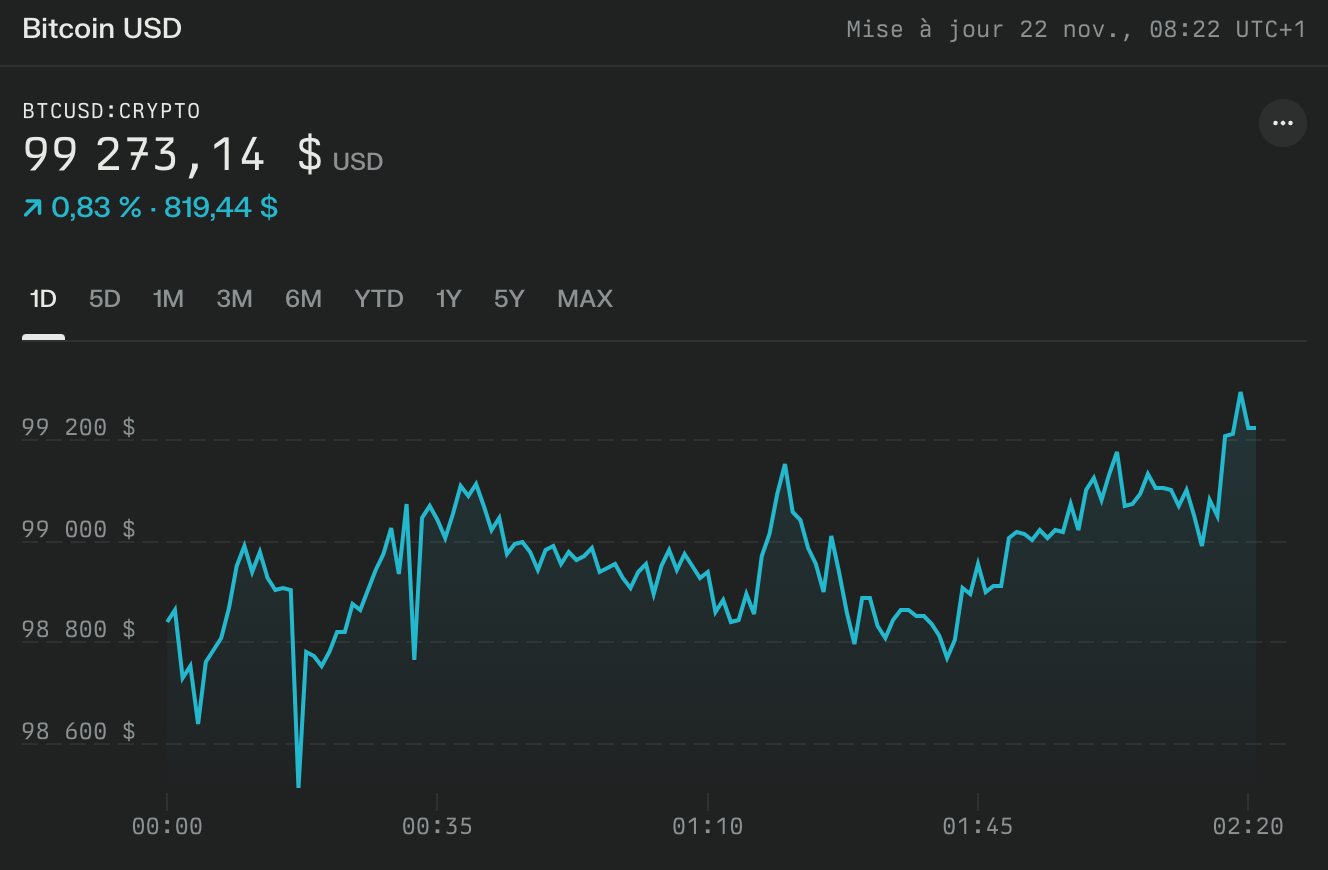Select the 1Y range tab
The width and height of the screenshot is (1328, 870).
pos(448,299)
